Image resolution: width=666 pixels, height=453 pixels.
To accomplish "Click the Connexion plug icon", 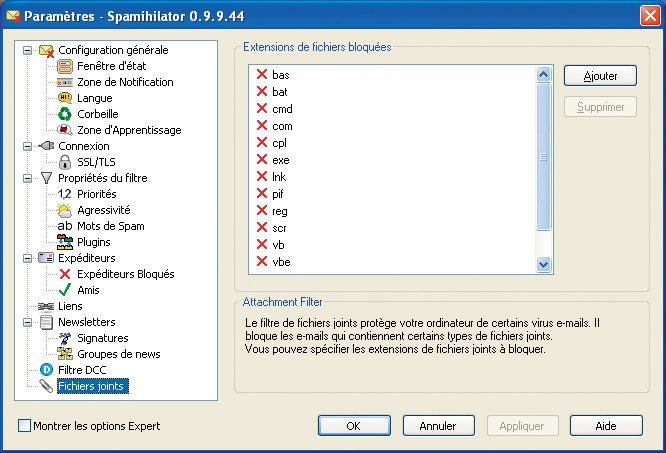I will pos(46,146).
